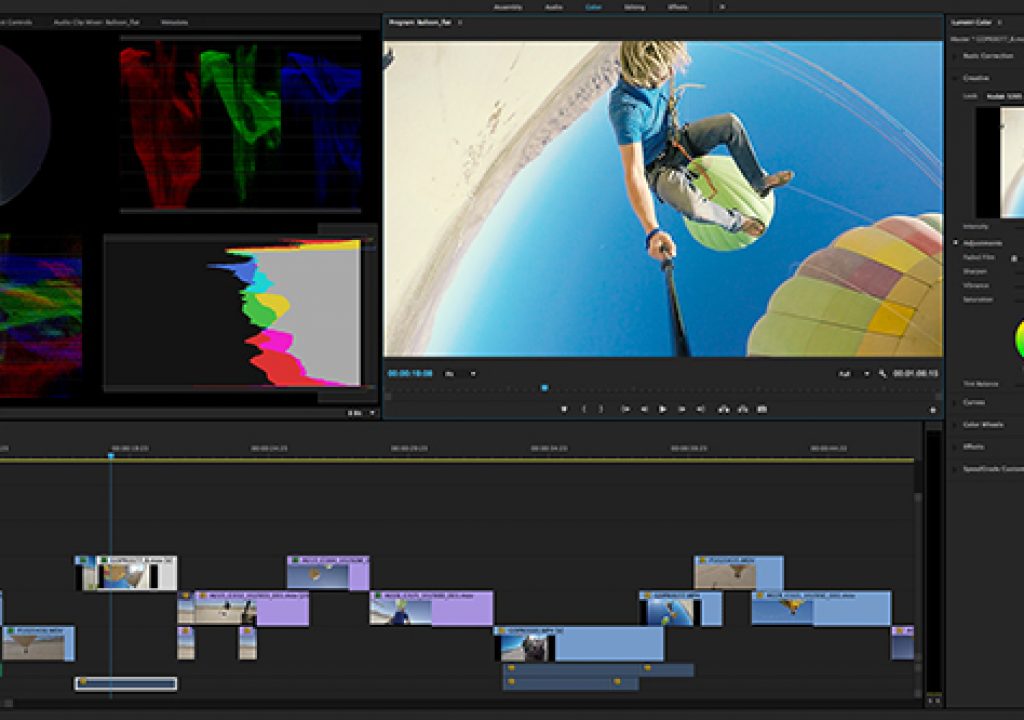This screenshot has height=720, width=1024.
Task: Open the Full playback resolution dropdown
Action: click(854, 374)
